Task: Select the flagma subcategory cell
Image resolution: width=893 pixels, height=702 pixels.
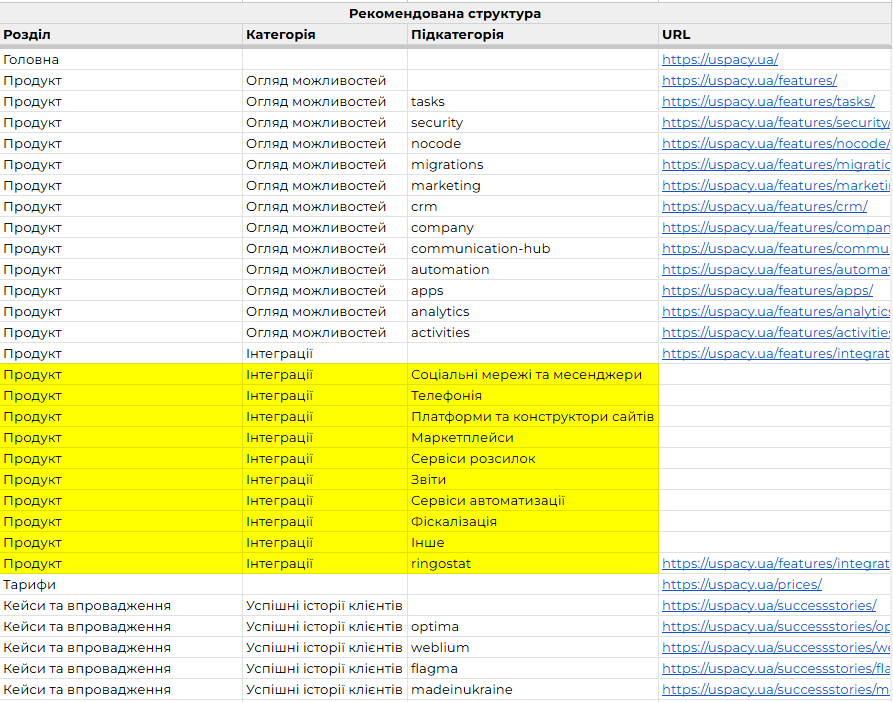Action: pyautogui.click(x=532, y=669)
